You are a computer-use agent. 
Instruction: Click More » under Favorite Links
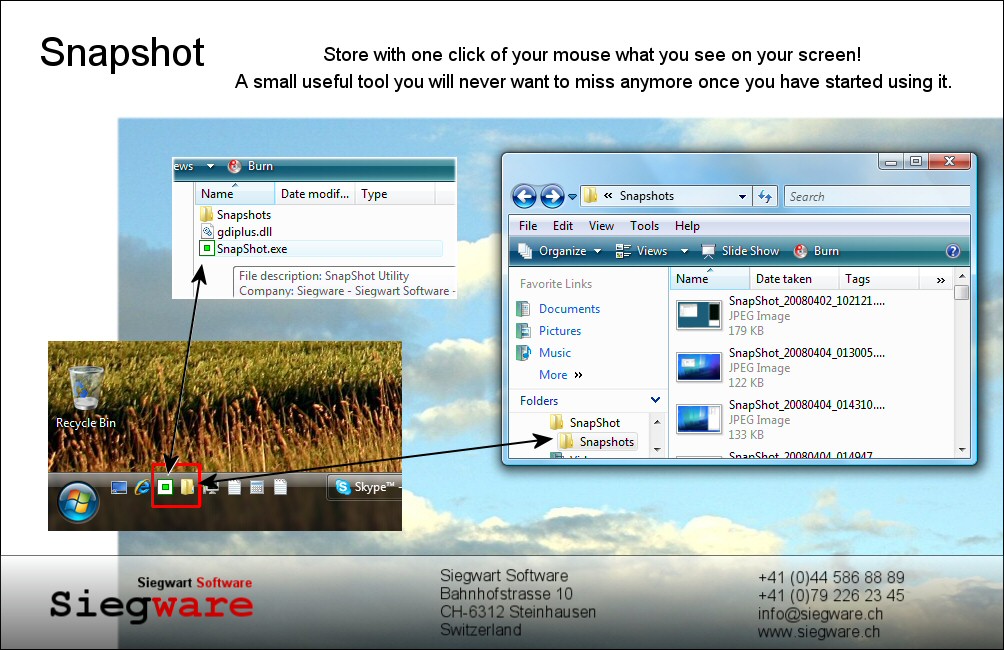(x=561, y=375)
